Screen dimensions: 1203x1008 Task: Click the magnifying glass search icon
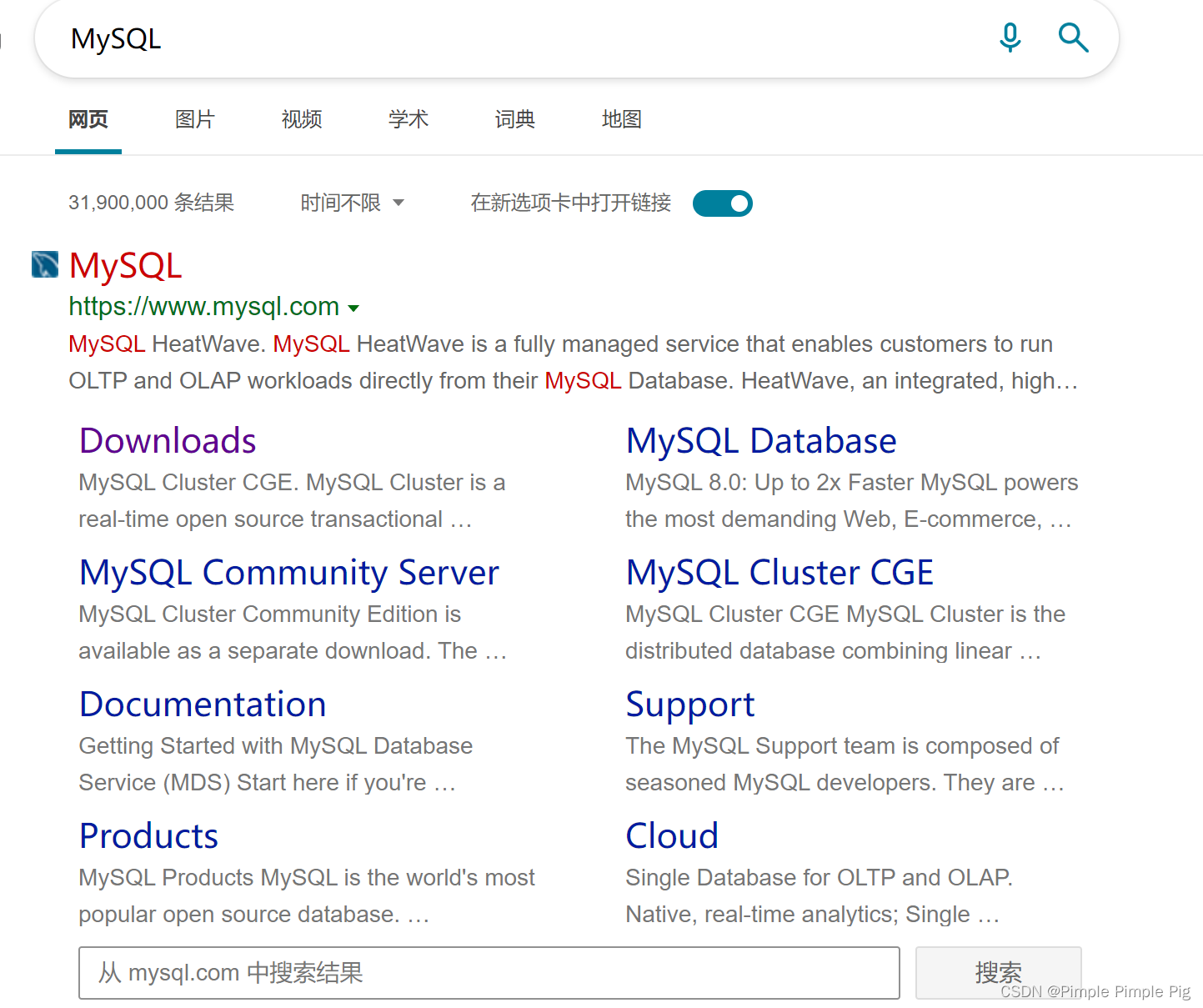click(x=1073, y=38)
